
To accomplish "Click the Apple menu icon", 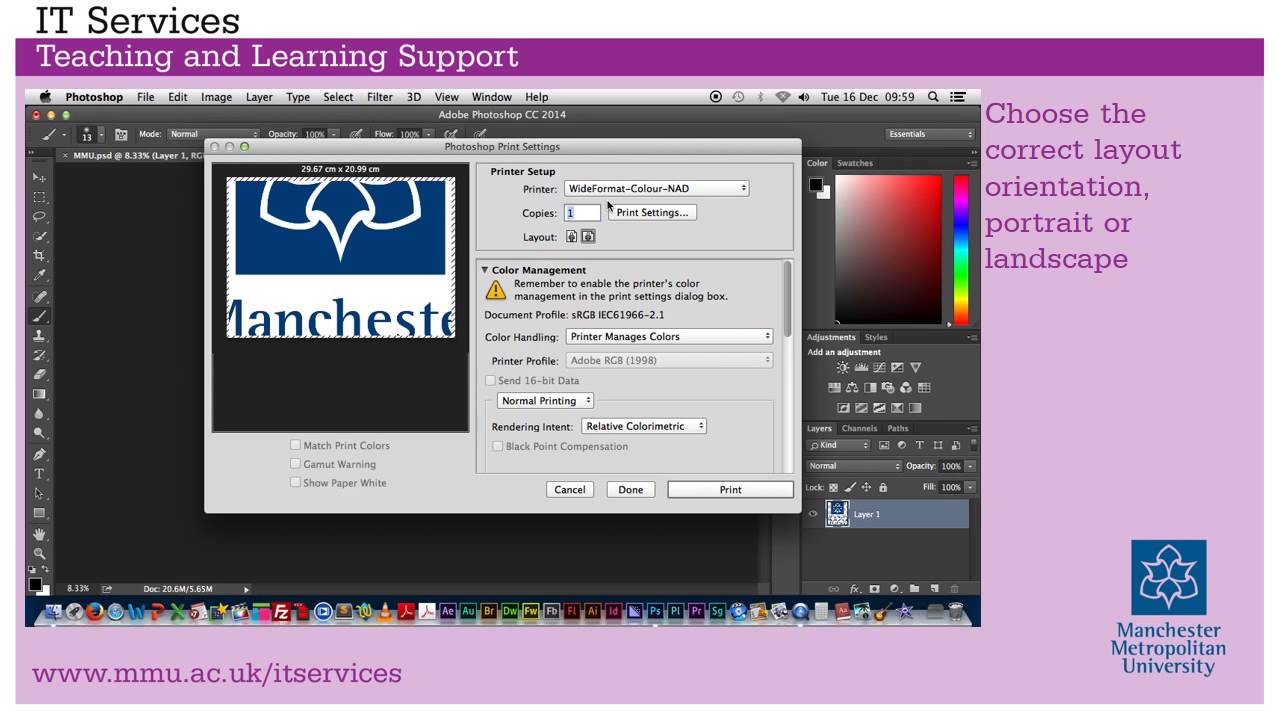I will click(x=45, y=97).
